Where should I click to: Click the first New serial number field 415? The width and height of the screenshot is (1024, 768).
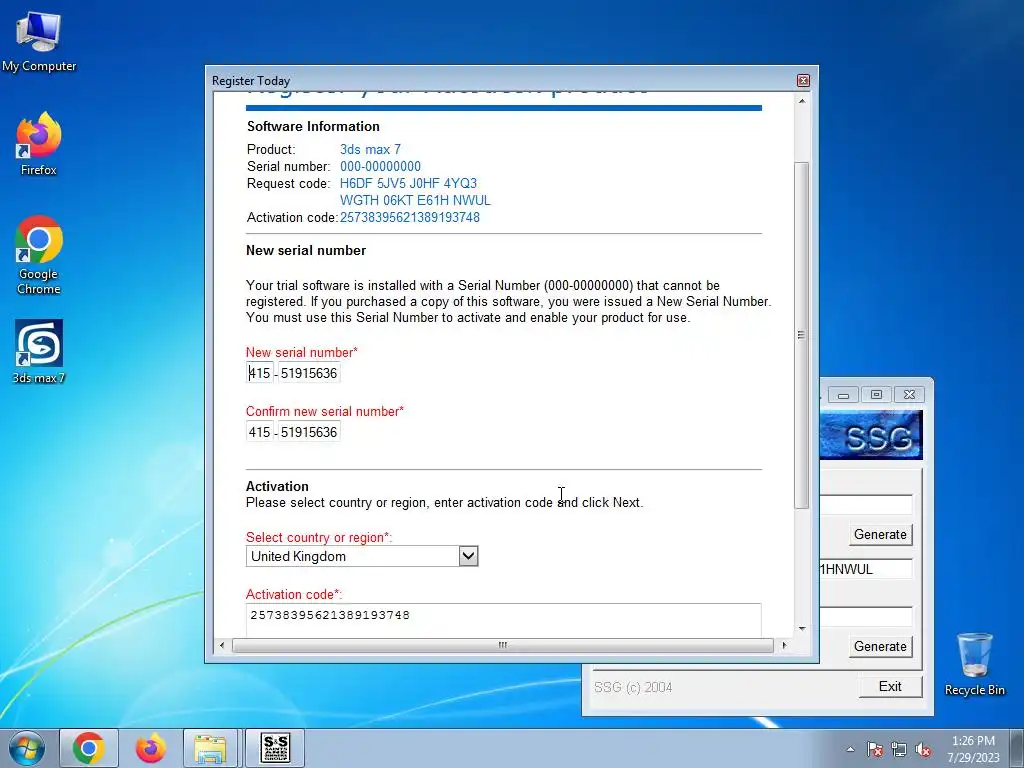259,373
